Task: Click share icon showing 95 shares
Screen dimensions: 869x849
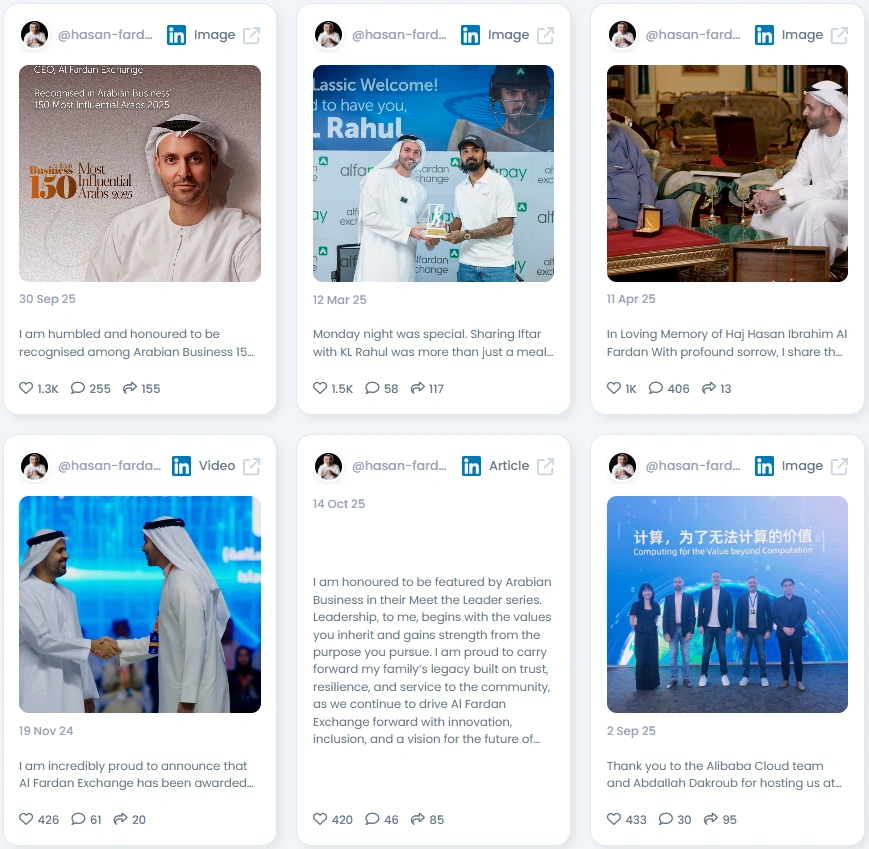Action: coord(710,819)
